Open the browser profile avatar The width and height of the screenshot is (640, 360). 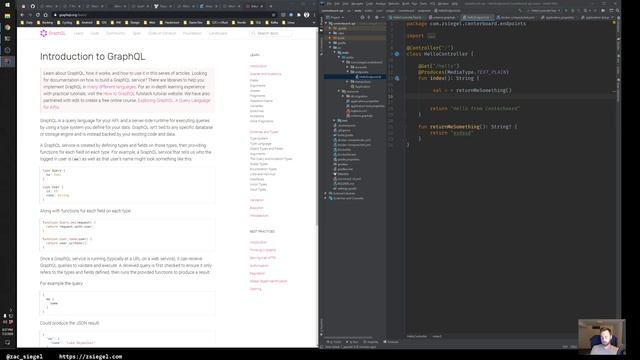pyautogui.click(x=307, y=15)
